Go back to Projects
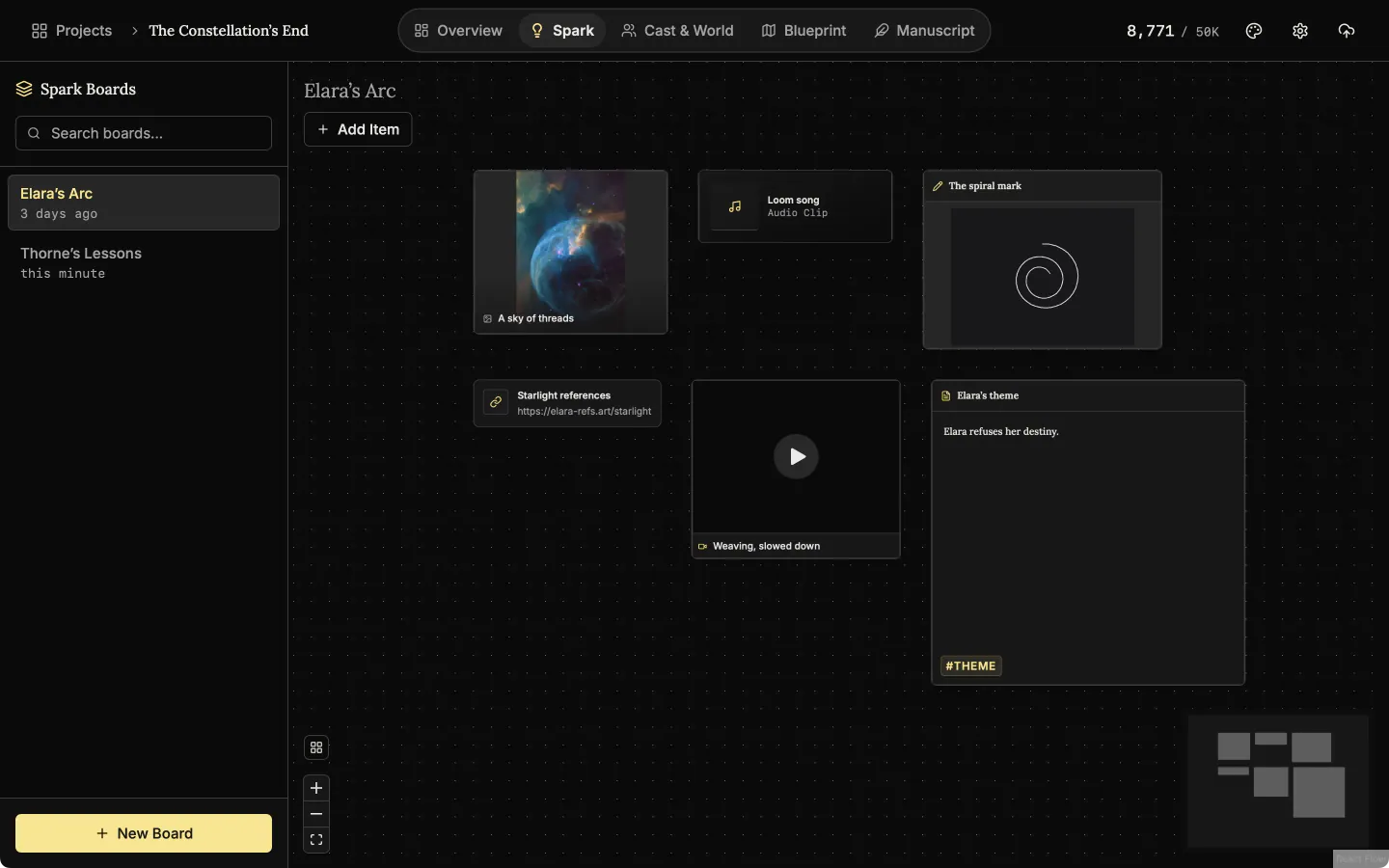1389x868 pixels. click(x=71, y=31)
